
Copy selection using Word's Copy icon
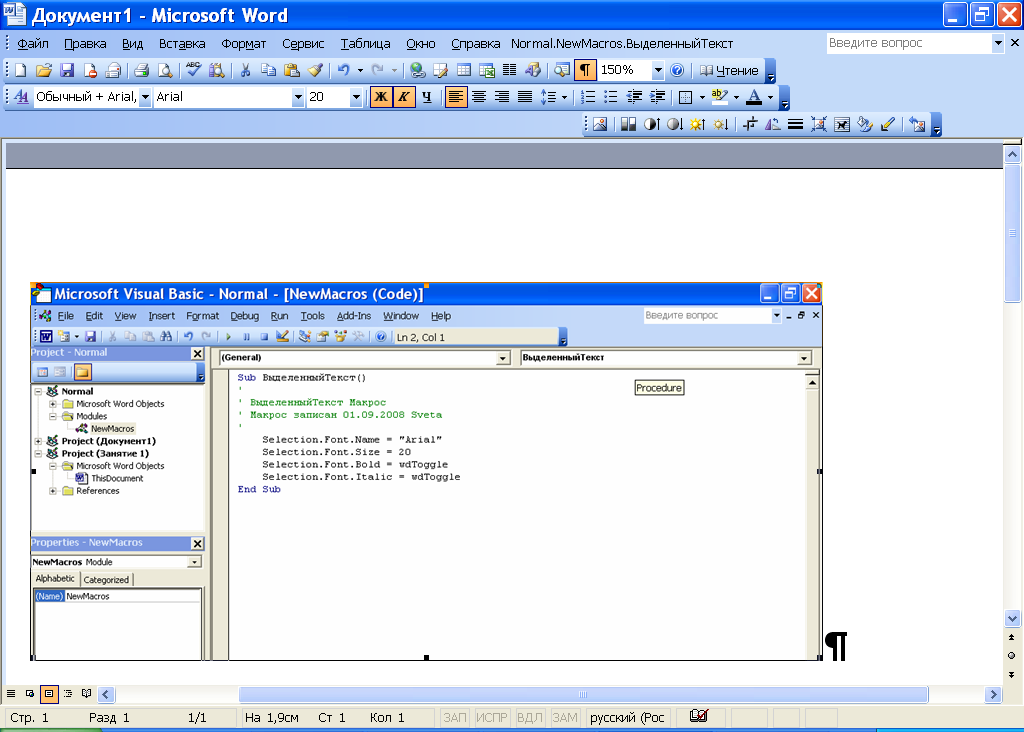(x=268, y=70)
